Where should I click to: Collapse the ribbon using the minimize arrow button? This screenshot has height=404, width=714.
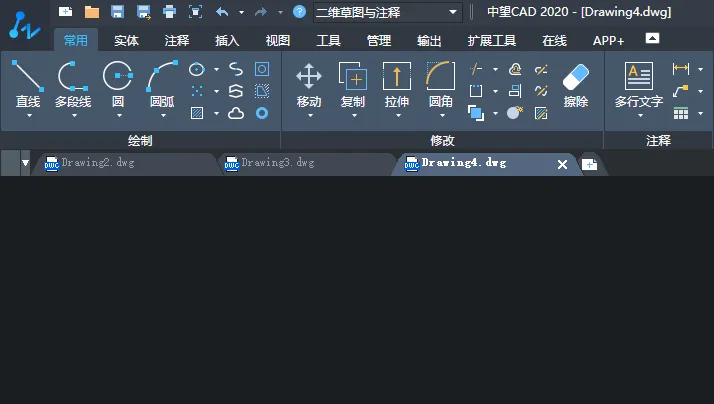652,38
